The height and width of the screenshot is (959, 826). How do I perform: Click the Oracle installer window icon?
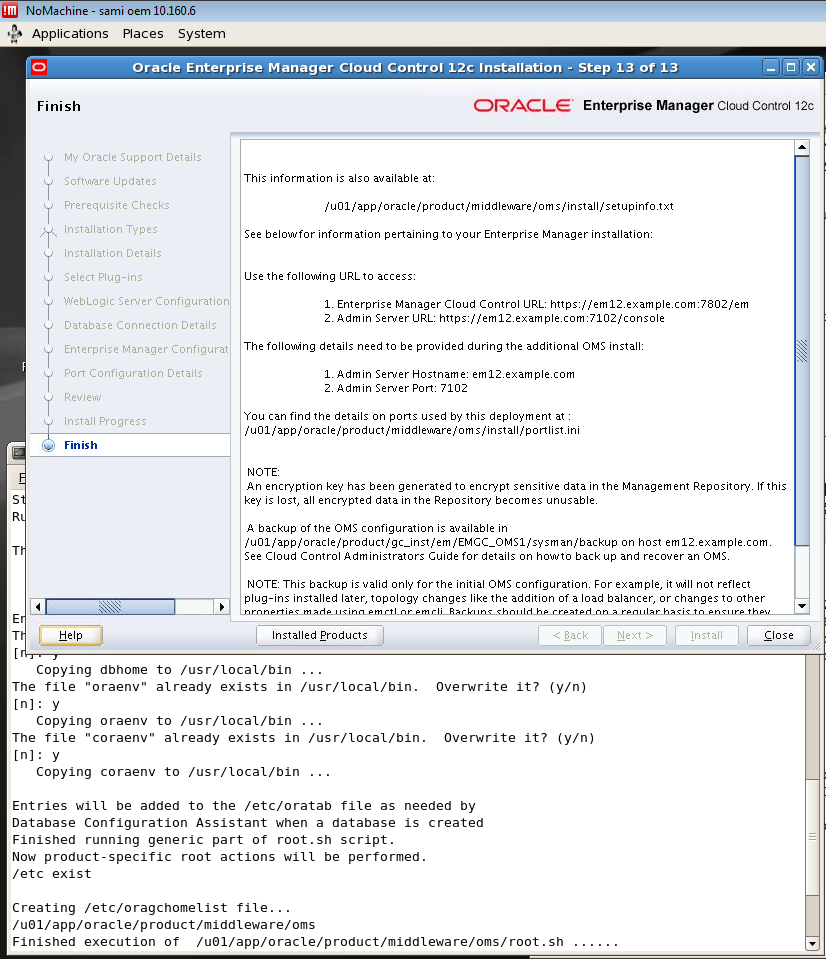tap(39, 67)
